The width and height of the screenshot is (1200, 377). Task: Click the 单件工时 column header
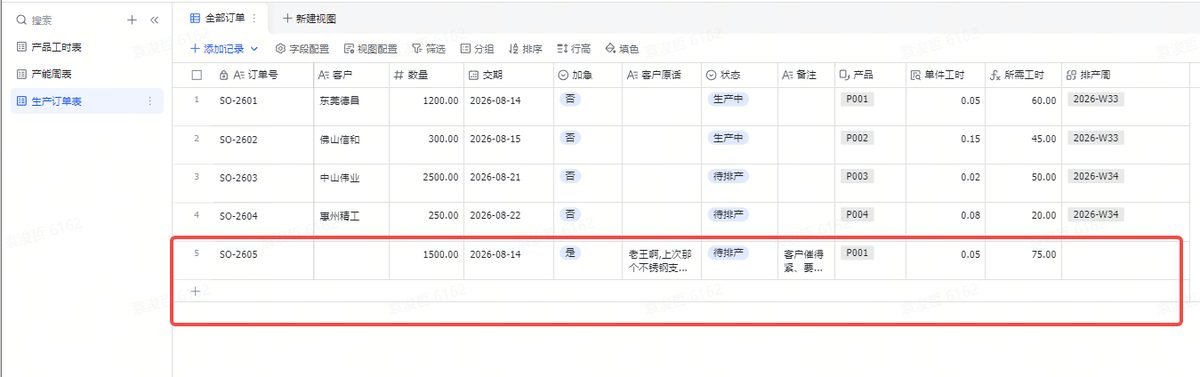click(945, 75)
